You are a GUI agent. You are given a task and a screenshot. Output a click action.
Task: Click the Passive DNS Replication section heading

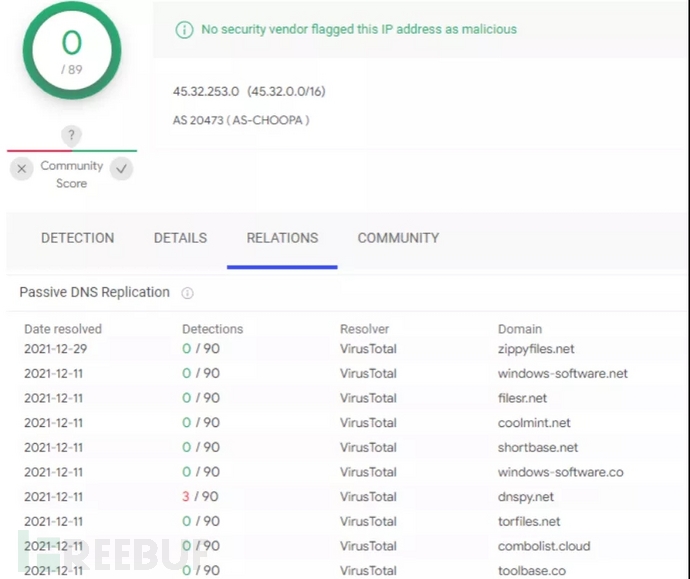(95, 292)
